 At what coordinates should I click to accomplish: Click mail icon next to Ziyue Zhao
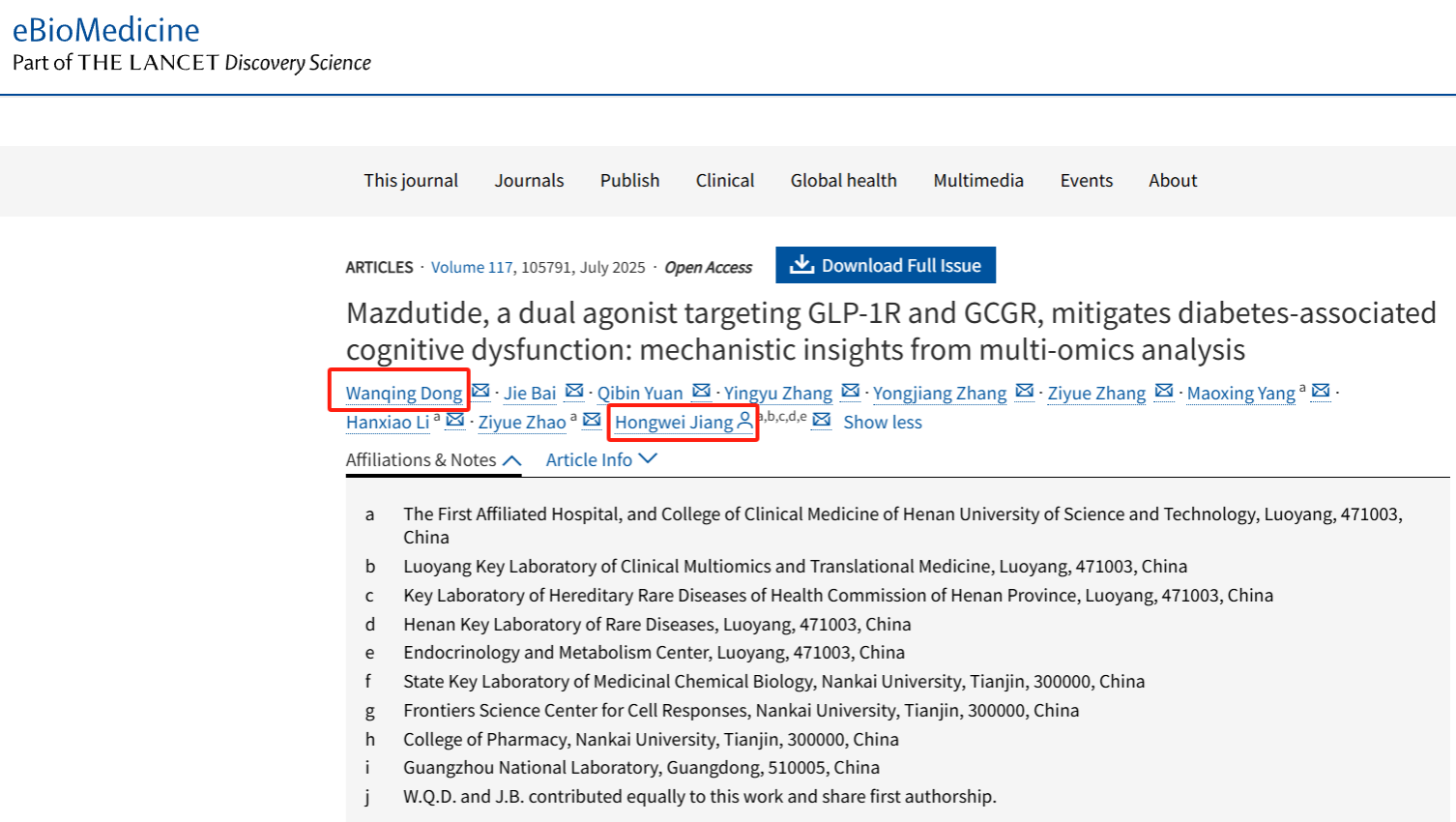pyautogui.click(x=592, y=421)
